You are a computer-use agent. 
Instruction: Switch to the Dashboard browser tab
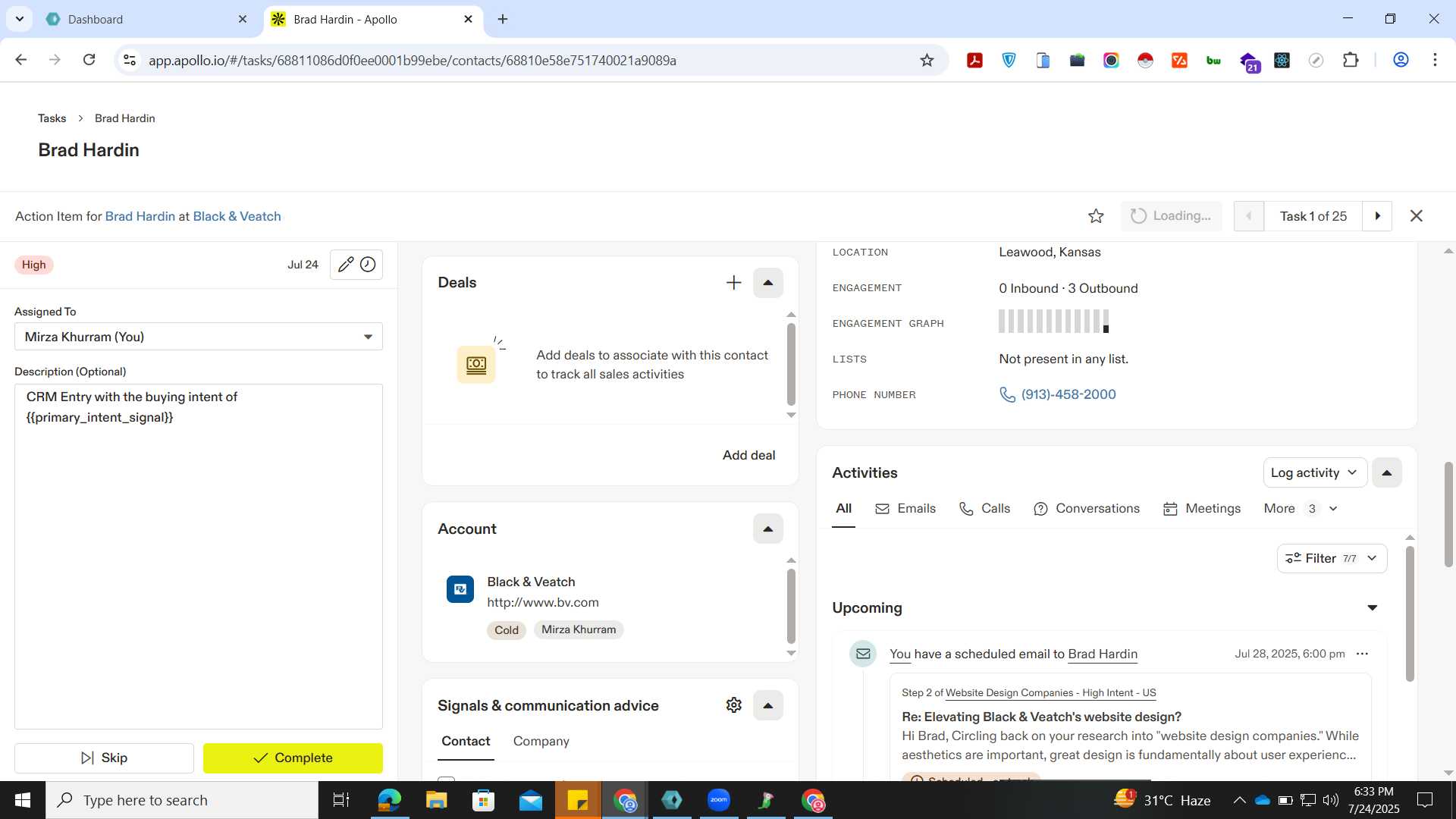click(148, 19)
